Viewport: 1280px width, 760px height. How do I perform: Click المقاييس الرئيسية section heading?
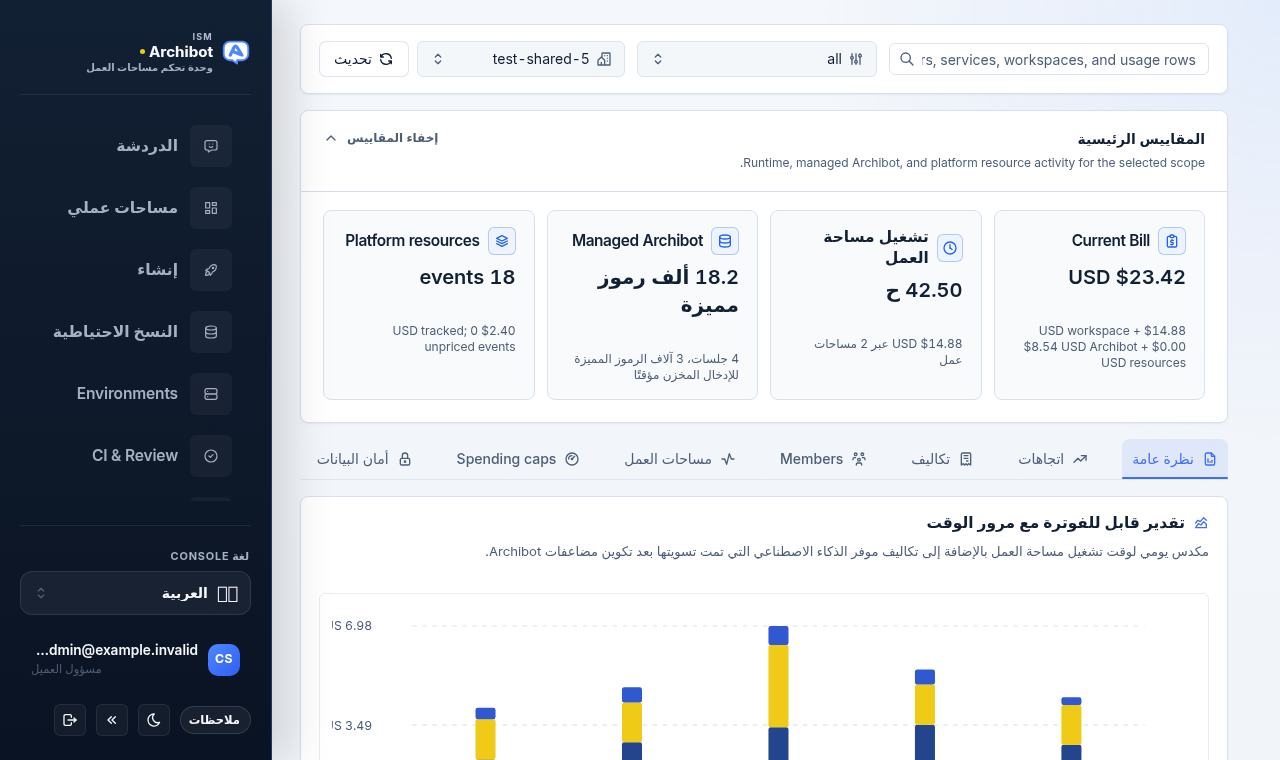1141,139
